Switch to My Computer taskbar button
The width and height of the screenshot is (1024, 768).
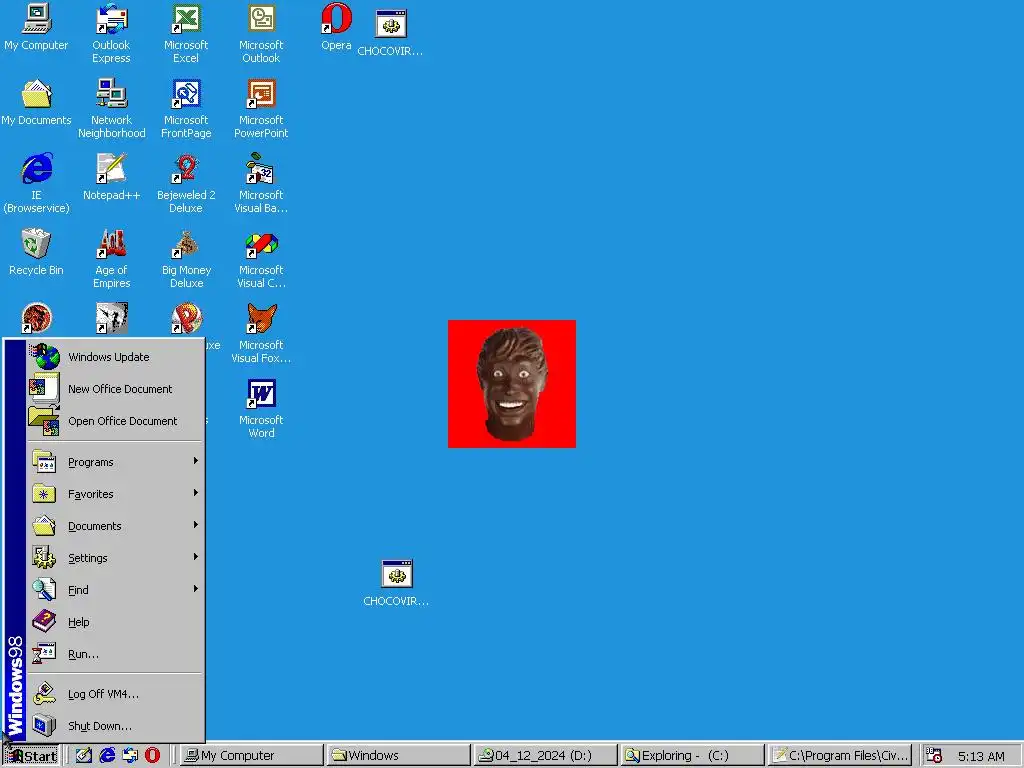(x=251, y=756)
